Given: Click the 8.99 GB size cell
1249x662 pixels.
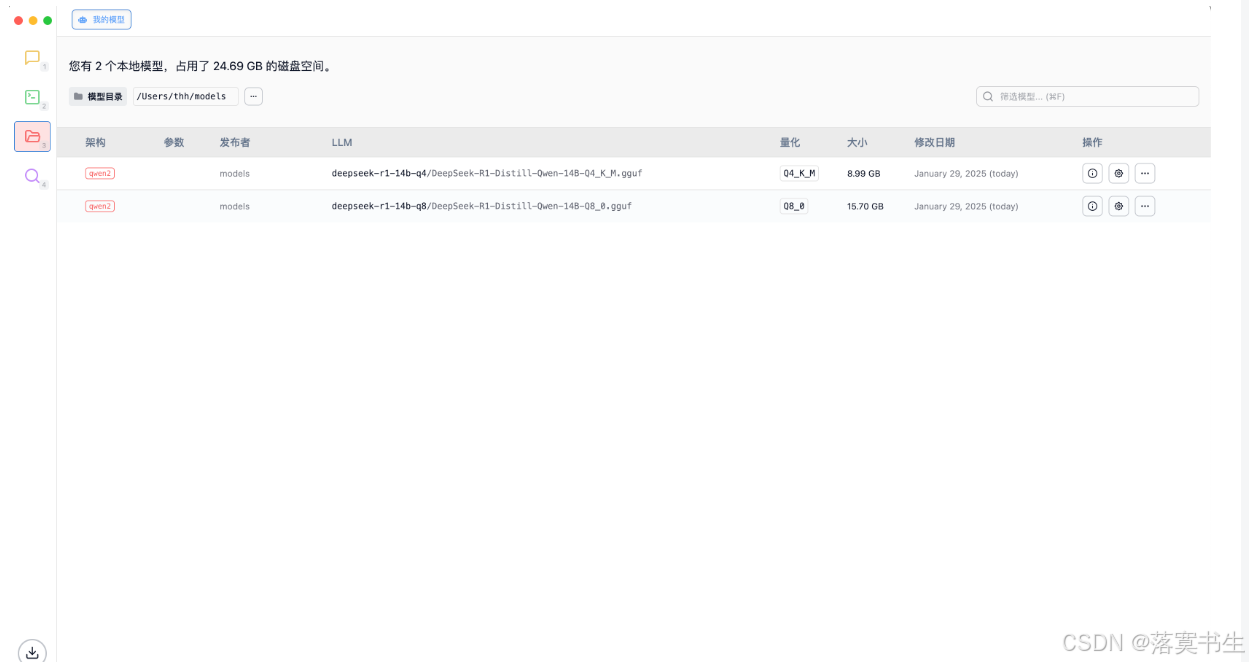Looking at the screenshot, I should coord(864,173).
